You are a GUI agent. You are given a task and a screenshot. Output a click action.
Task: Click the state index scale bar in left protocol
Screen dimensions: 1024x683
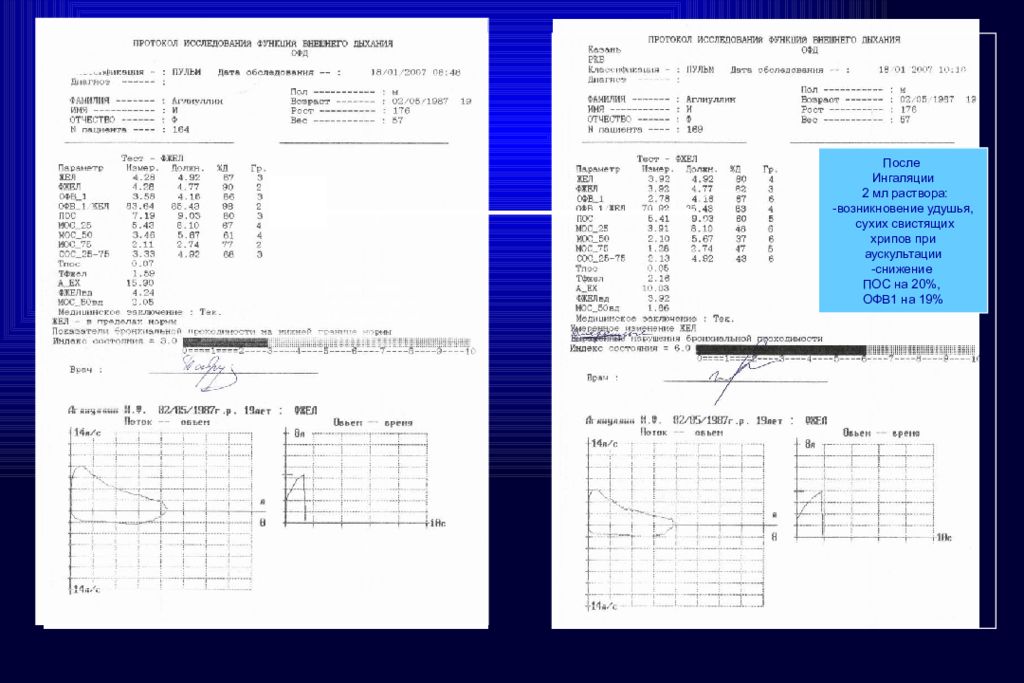(327, 342)
